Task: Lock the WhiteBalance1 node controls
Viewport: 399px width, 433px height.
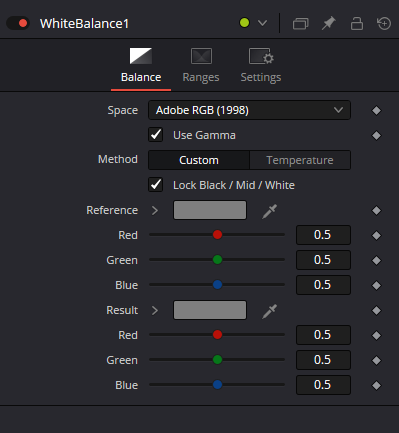Action: click(357, 24)
